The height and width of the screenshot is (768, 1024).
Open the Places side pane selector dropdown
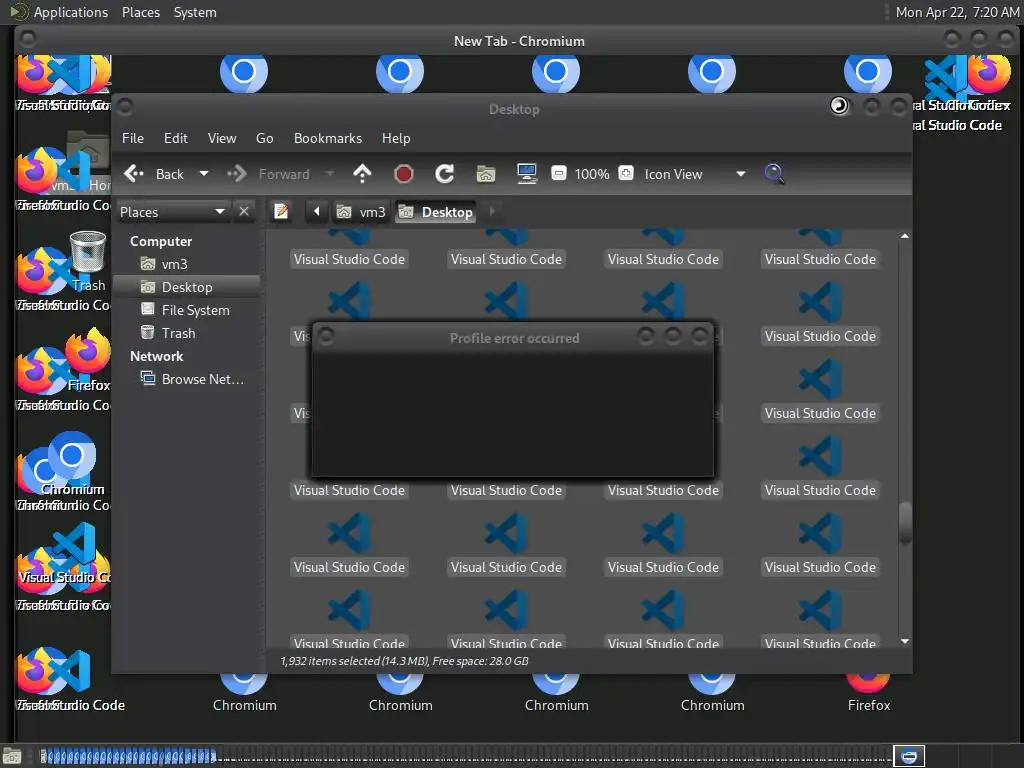tap(173, 212)
